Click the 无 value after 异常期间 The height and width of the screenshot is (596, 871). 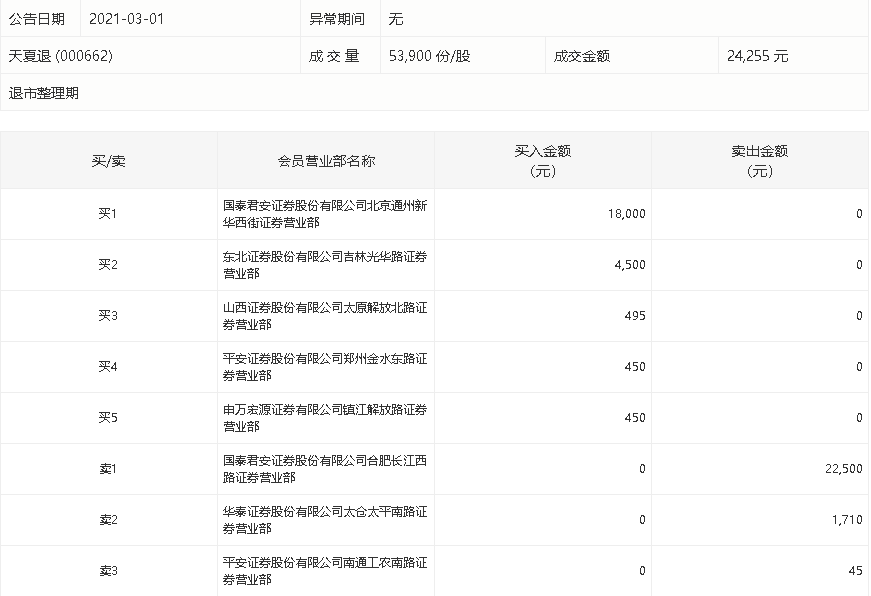coord(396,19)
